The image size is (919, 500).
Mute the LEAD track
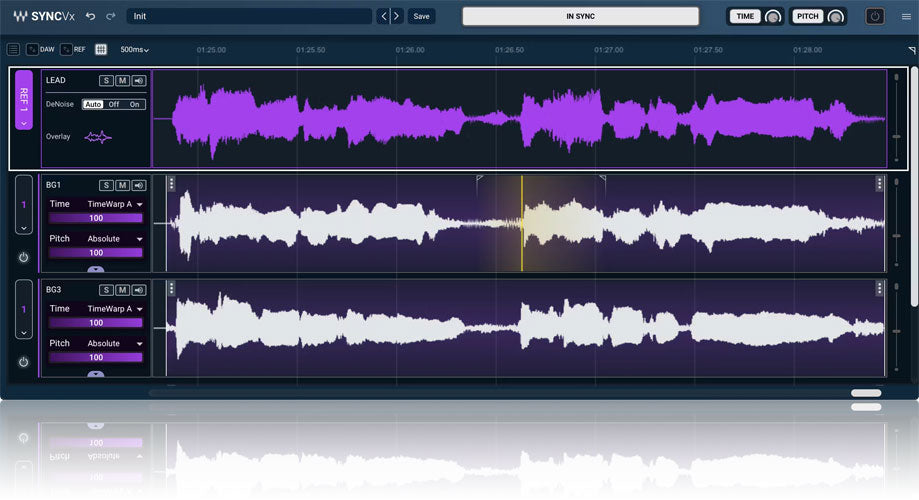122,81
